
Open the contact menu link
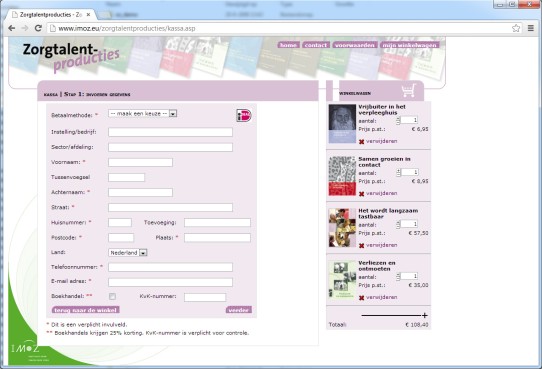coord(316,45)
